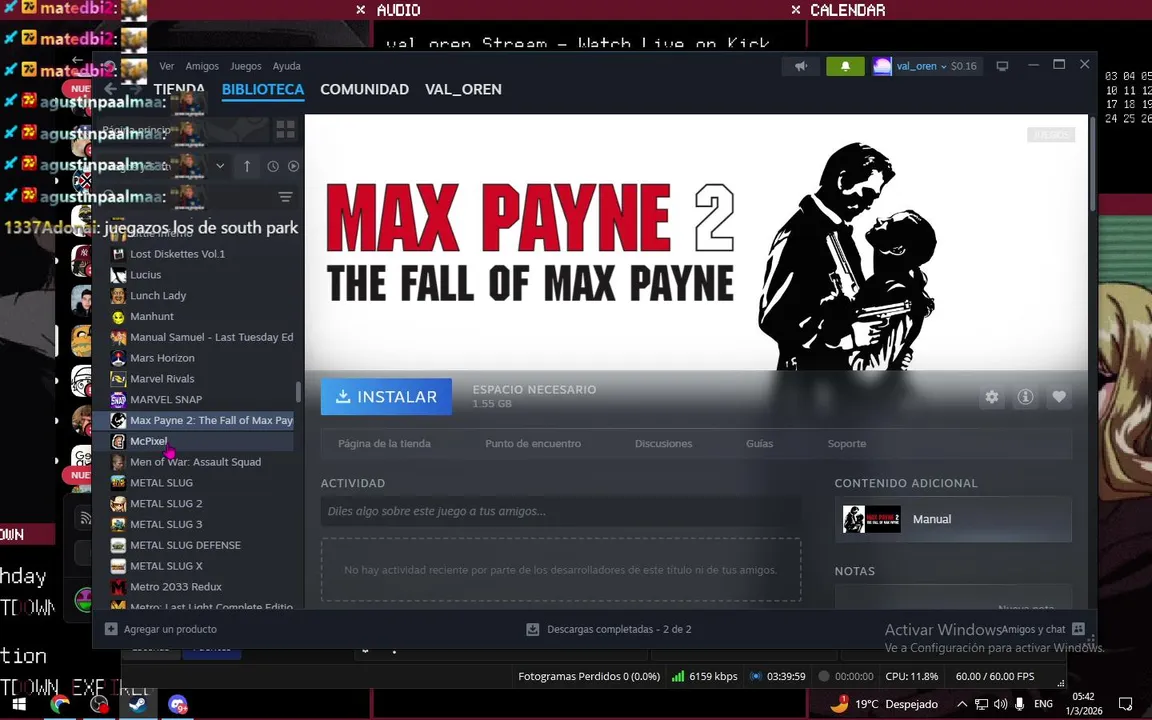Open Discord from the taskbar

pyautogui.click(x=177, y=704)
